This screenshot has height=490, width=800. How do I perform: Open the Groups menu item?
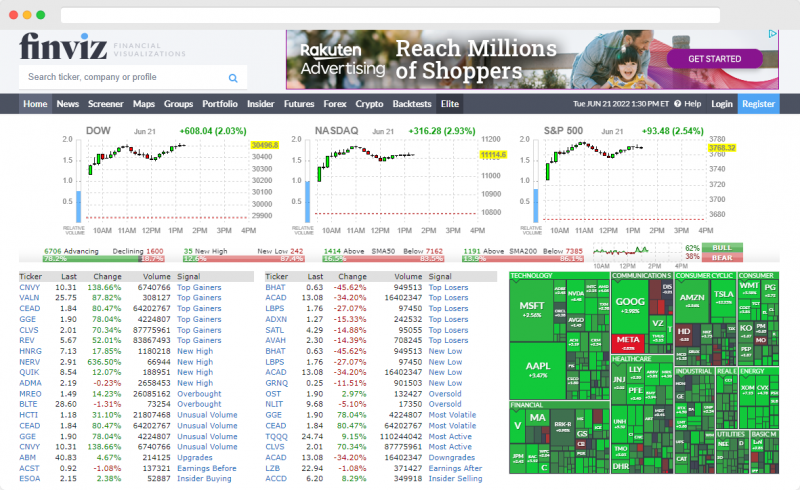pyautogui.click(x=178, y=104)
